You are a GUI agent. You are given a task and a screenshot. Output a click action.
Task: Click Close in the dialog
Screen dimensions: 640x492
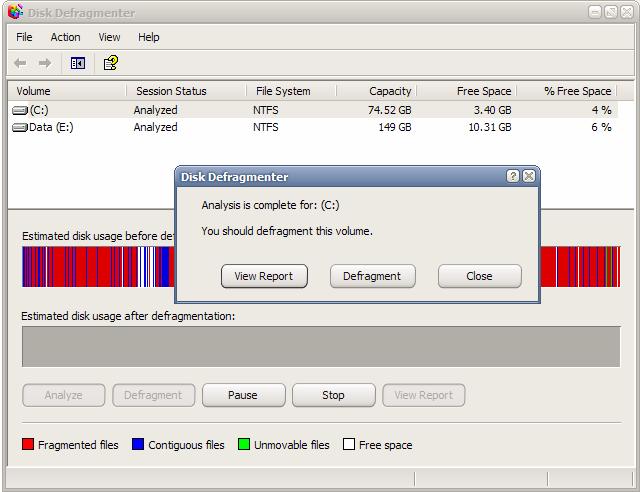(x=480, y=276)
